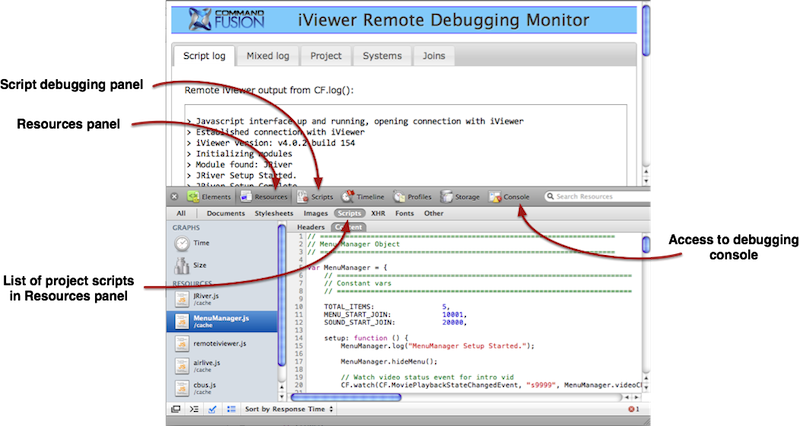Filter resources by Fonts
The height and width of the screenshot is (426, 800).
point(404,213)
